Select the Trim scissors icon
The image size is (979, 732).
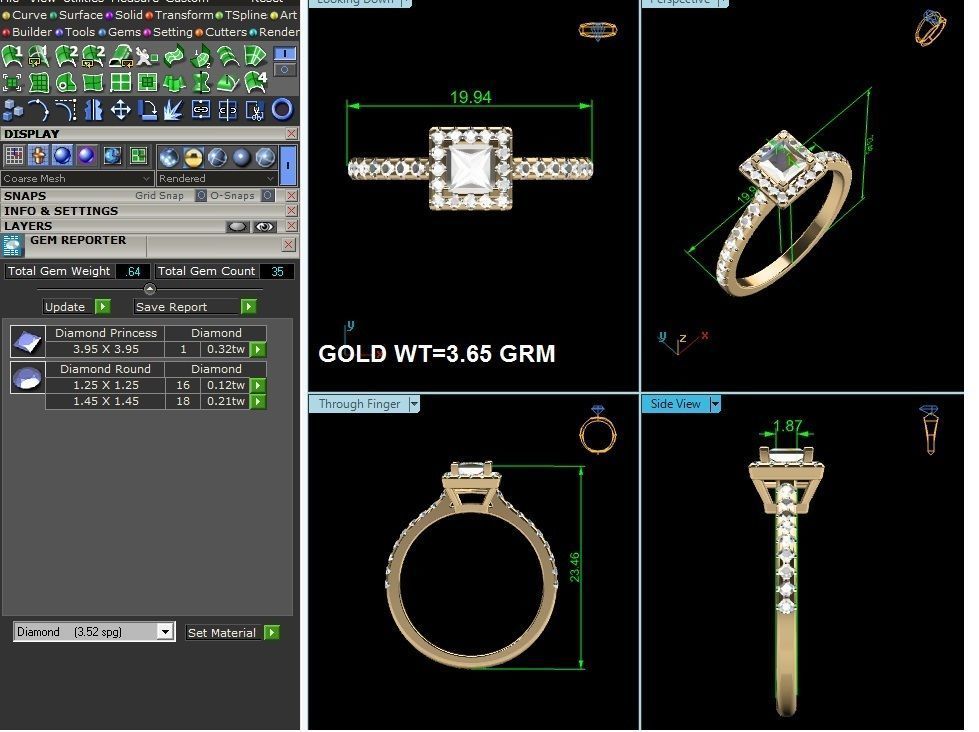coord(255,110)
